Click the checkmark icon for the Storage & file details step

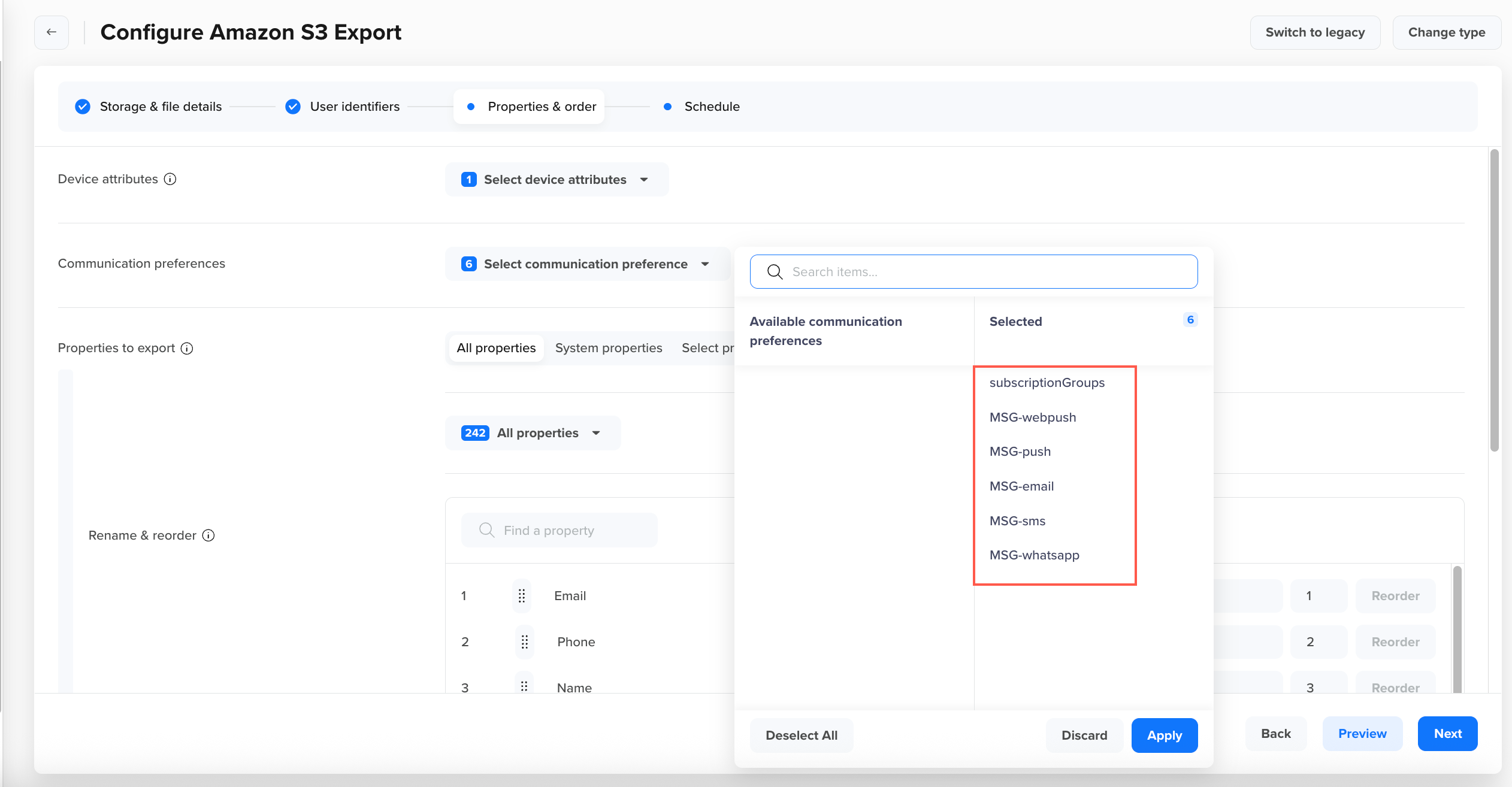tap(83, 107)
